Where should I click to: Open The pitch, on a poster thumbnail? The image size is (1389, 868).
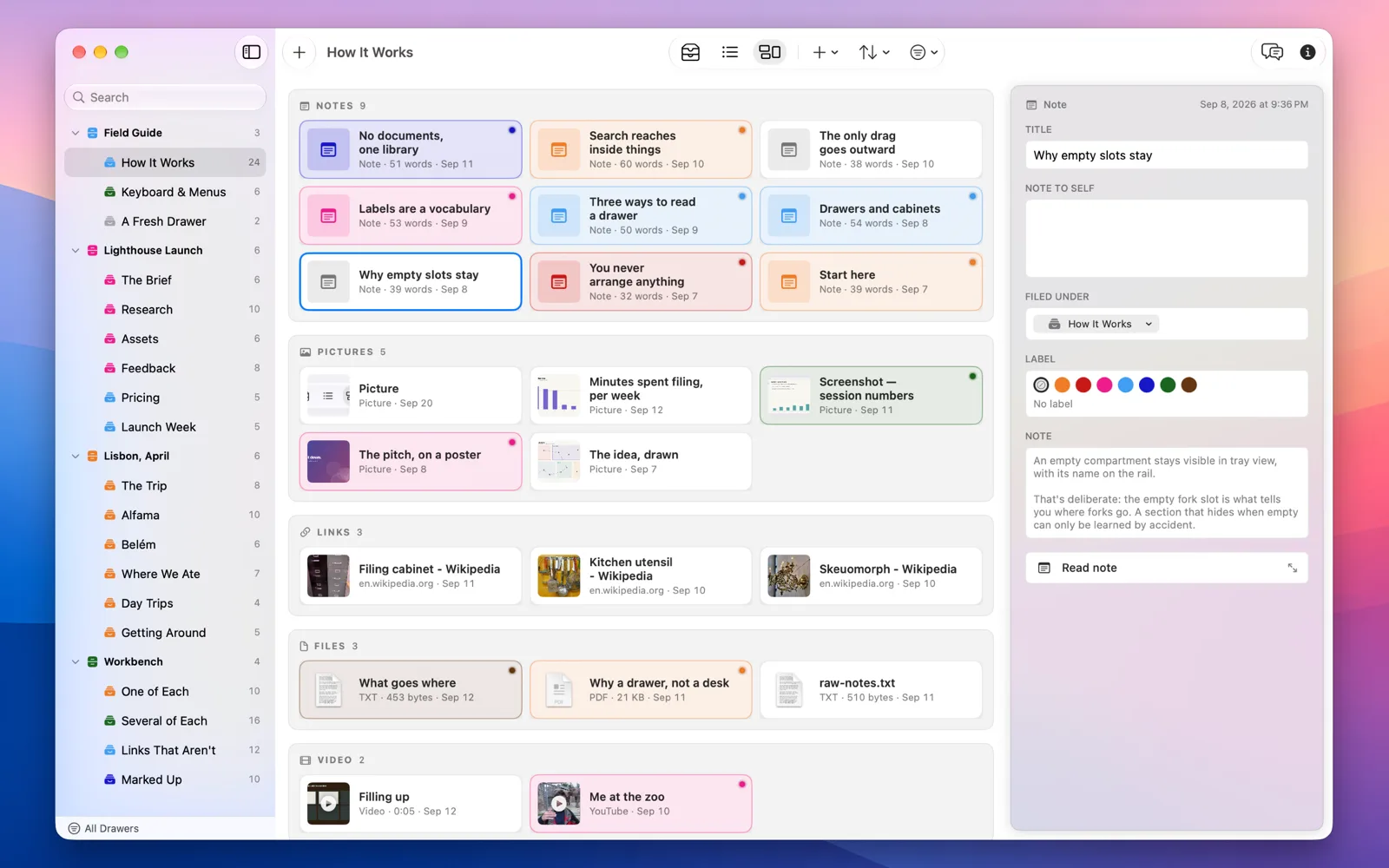coord(328,462)
